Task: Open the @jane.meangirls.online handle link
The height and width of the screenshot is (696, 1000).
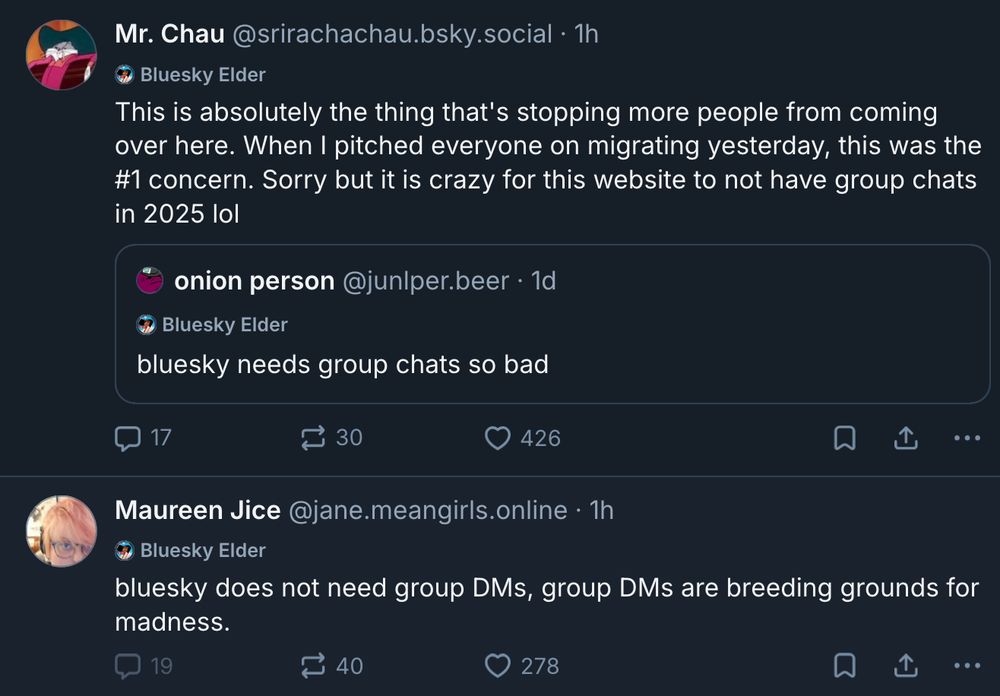Action: 427,510
